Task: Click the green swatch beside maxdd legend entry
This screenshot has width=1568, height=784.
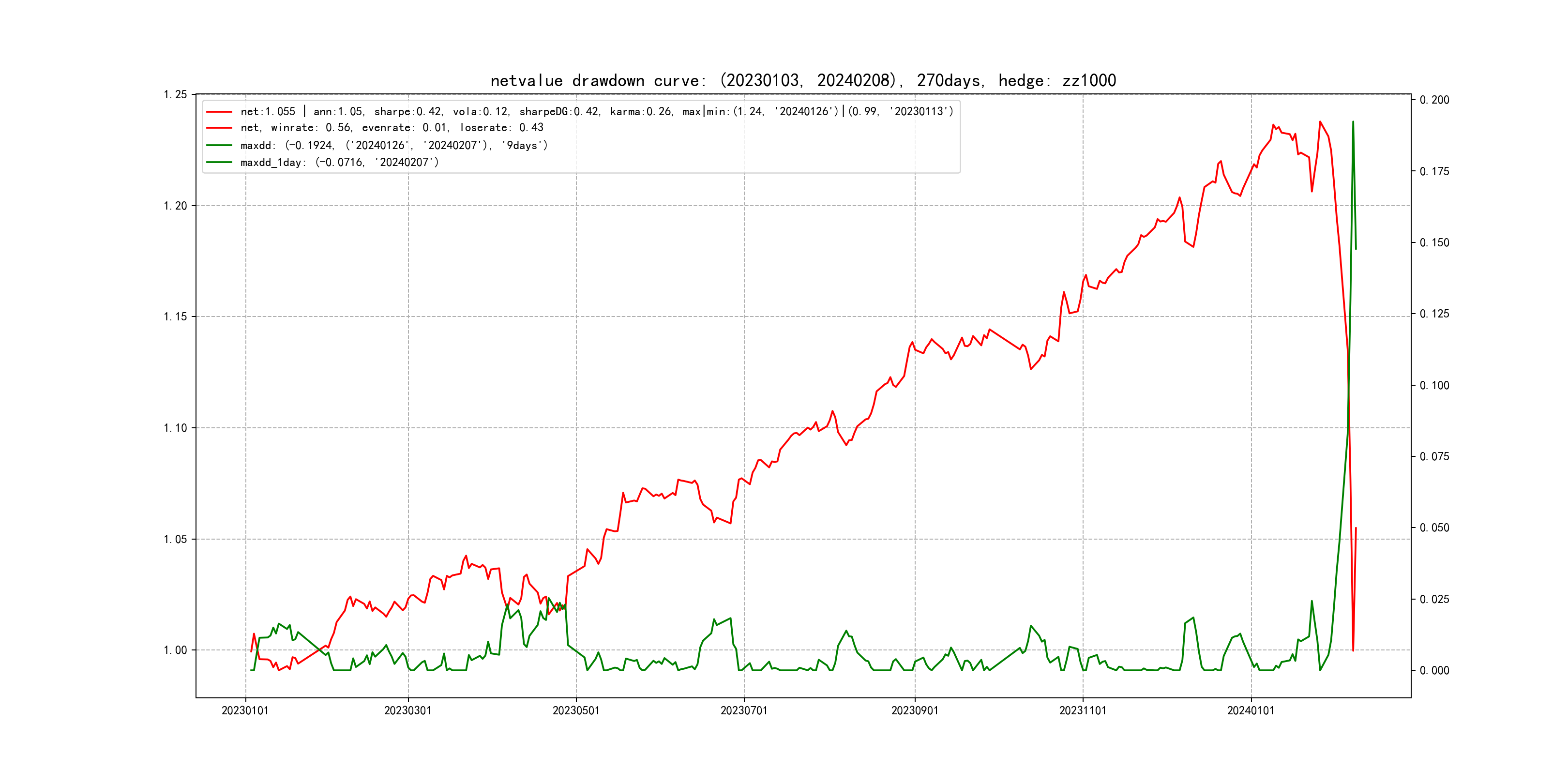Action: pyautogui.click(x=219, y=146)
